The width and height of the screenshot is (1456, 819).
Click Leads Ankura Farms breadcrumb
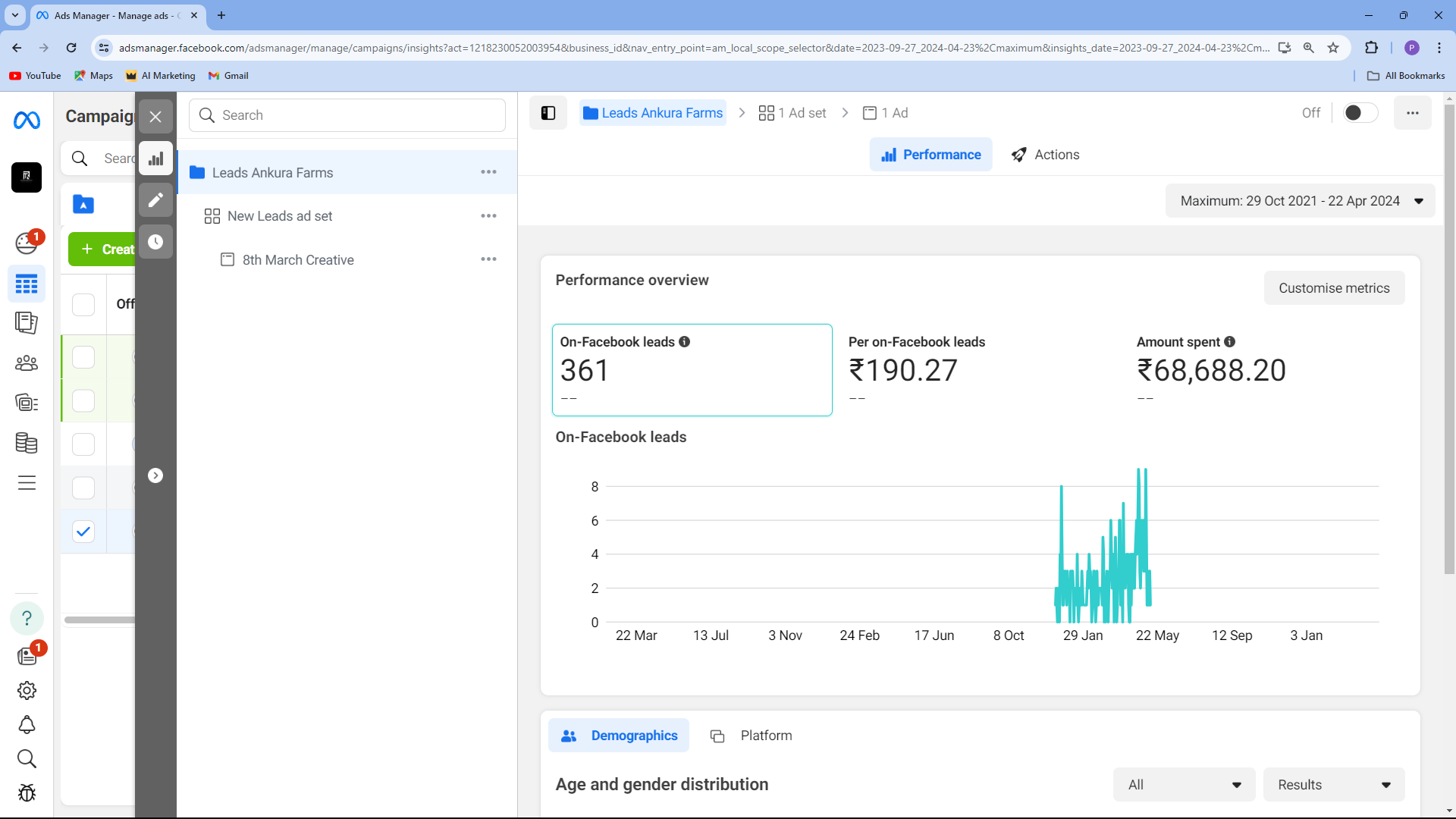pyautogui.click(x=652, y=113)
